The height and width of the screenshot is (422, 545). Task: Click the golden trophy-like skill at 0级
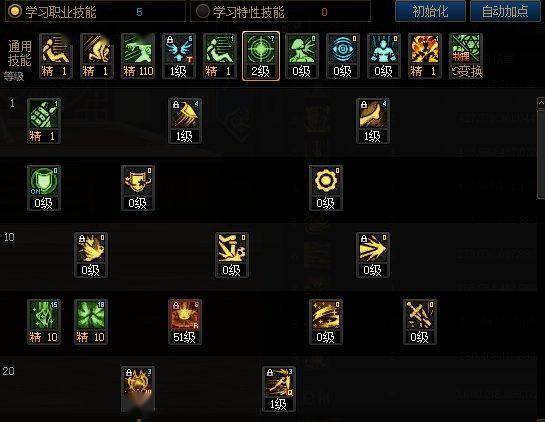tap(138, 188)
